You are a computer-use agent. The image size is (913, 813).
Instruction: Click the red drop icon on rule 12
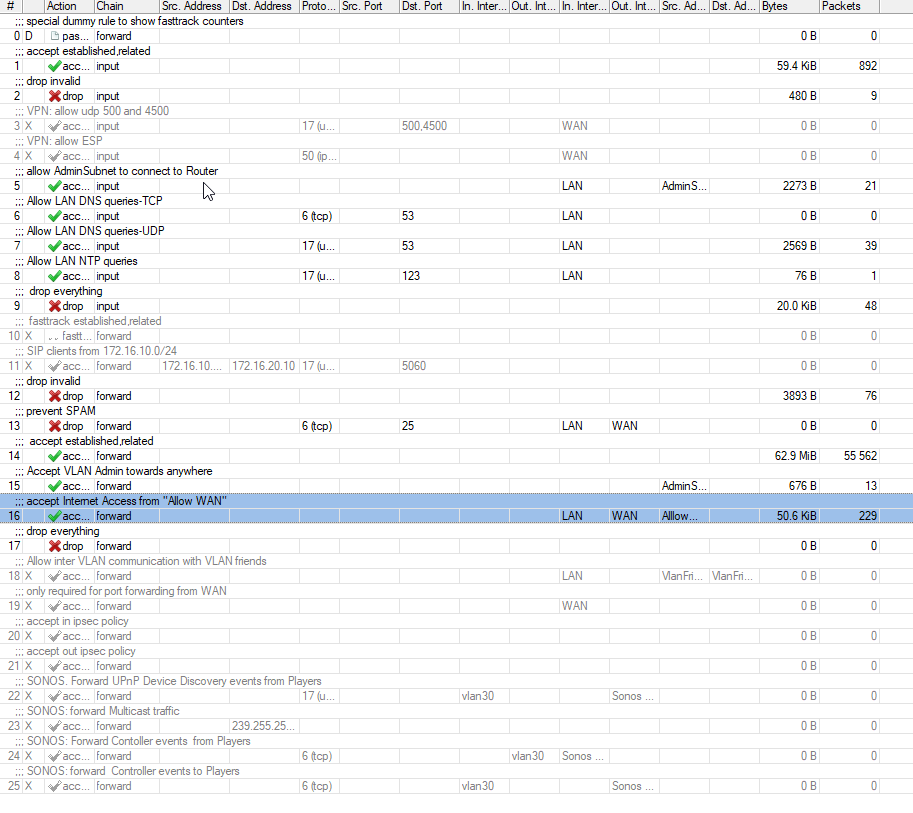click(x=55, y=396)
